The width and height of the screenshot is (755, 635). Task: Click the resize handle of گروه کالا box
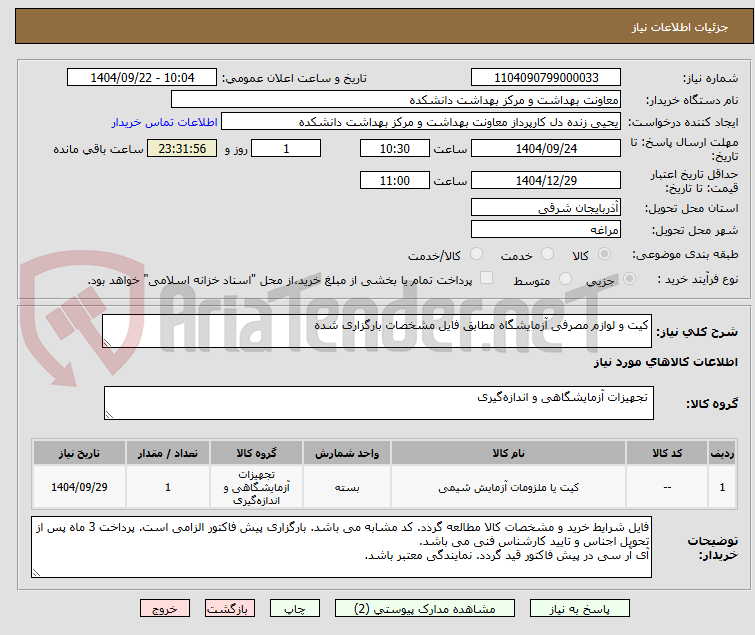[x=109, y=414]
